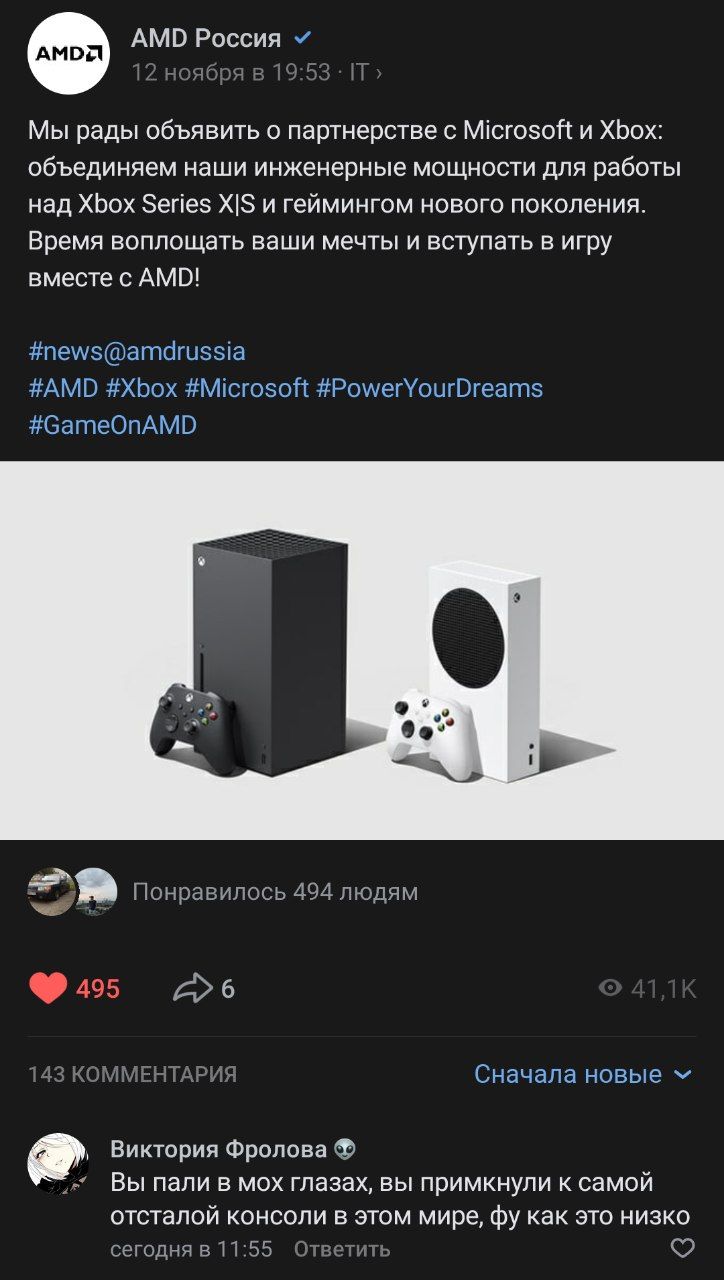724x1280 pixels.
Task: Open the Xbox consoles image
Action: [362, 650]
